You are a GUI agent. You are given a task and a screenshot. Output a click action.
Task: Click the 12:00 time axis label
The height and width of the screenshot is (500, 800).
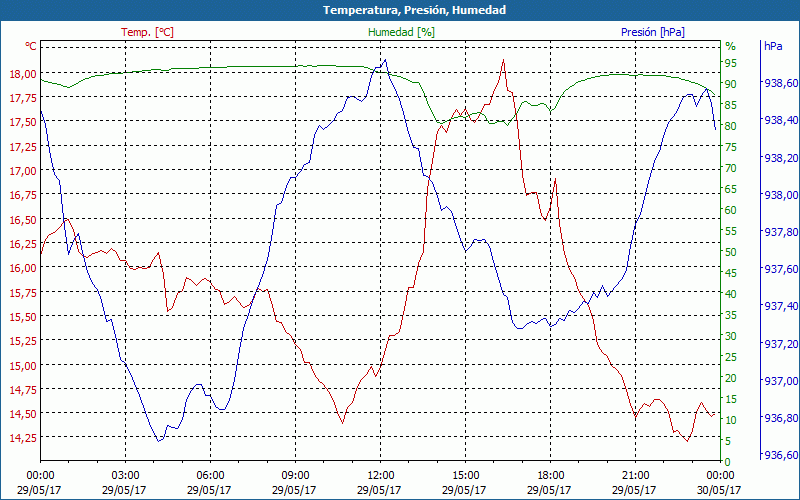click(380, 476)
